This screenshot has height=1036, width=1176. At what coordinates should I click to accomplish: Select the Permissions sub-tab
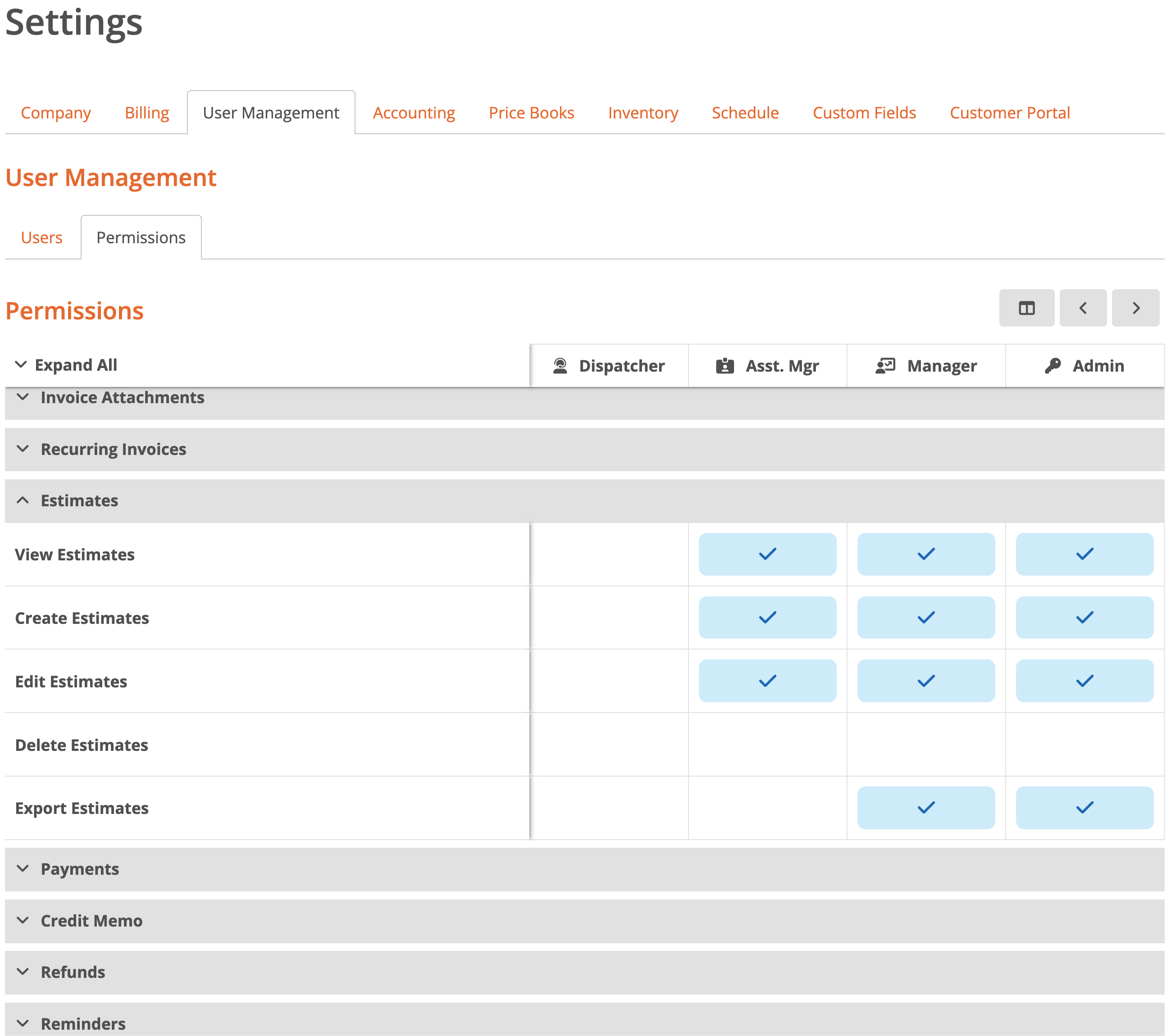coord(141,237)
